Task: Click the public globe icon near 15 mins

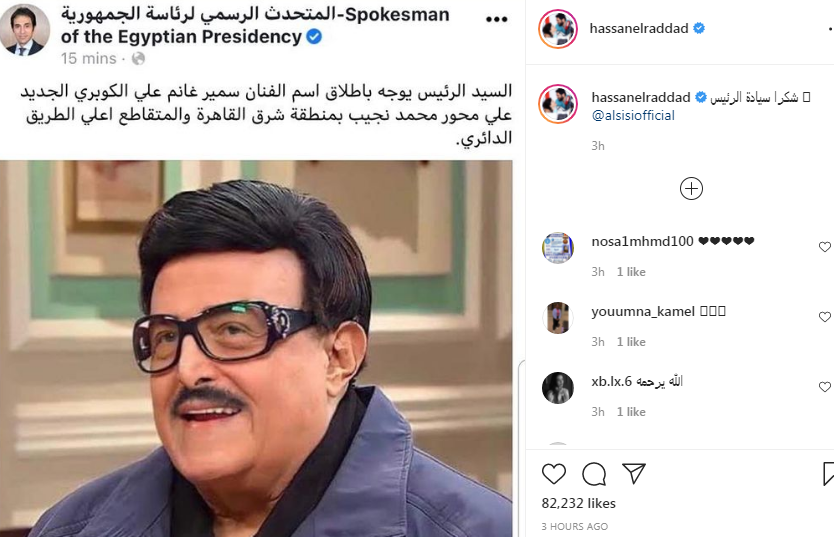Action: point(138,58)
